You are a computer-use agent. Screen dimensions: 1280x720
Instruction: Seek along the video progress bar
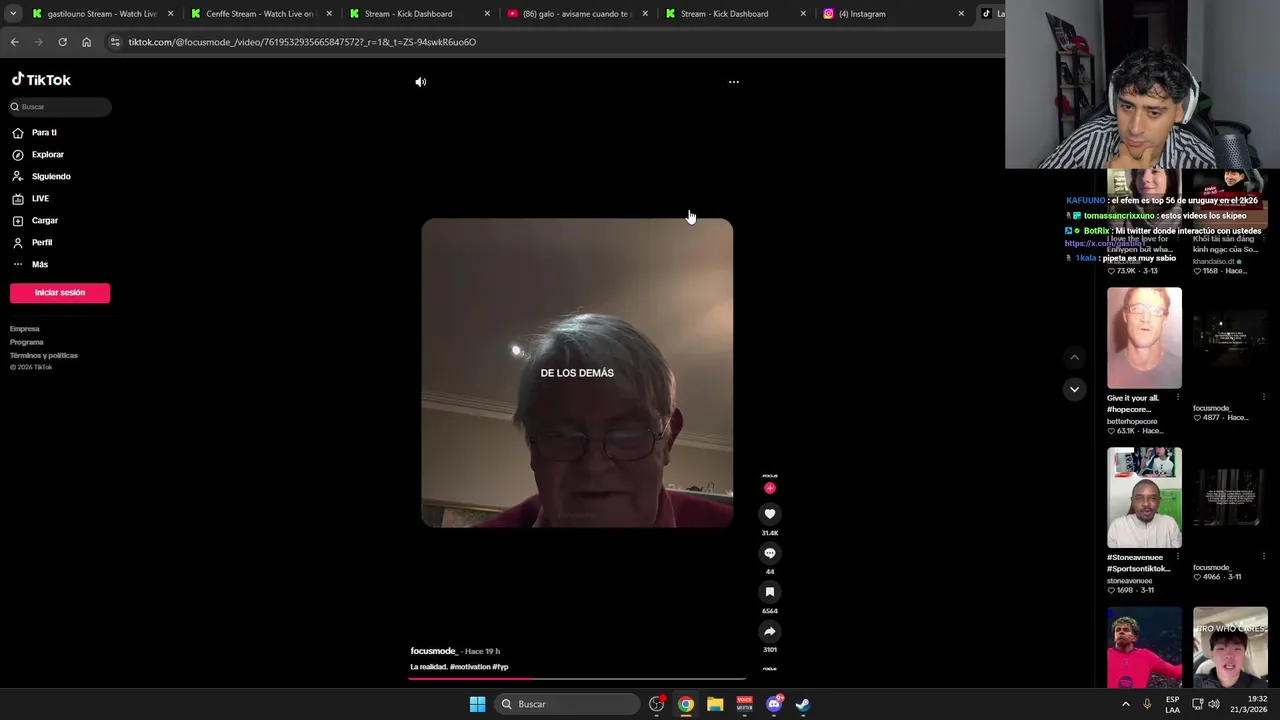[x=577, y=679]
